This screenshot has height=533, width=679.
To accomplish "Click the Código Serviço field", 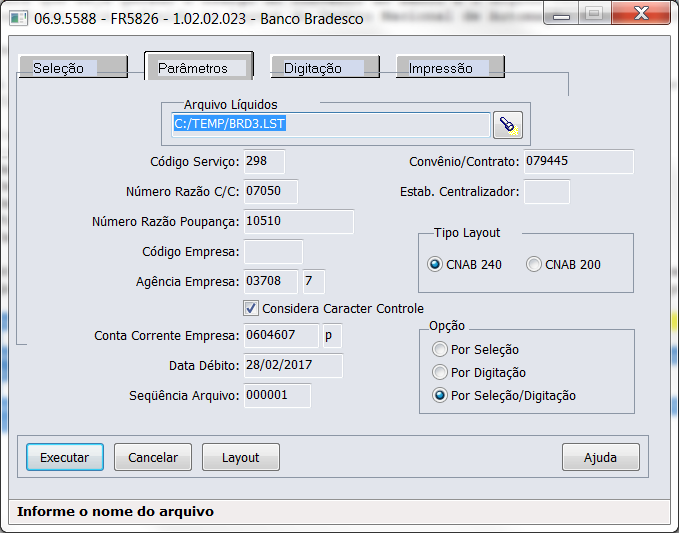I will click(x=264, y=162).
